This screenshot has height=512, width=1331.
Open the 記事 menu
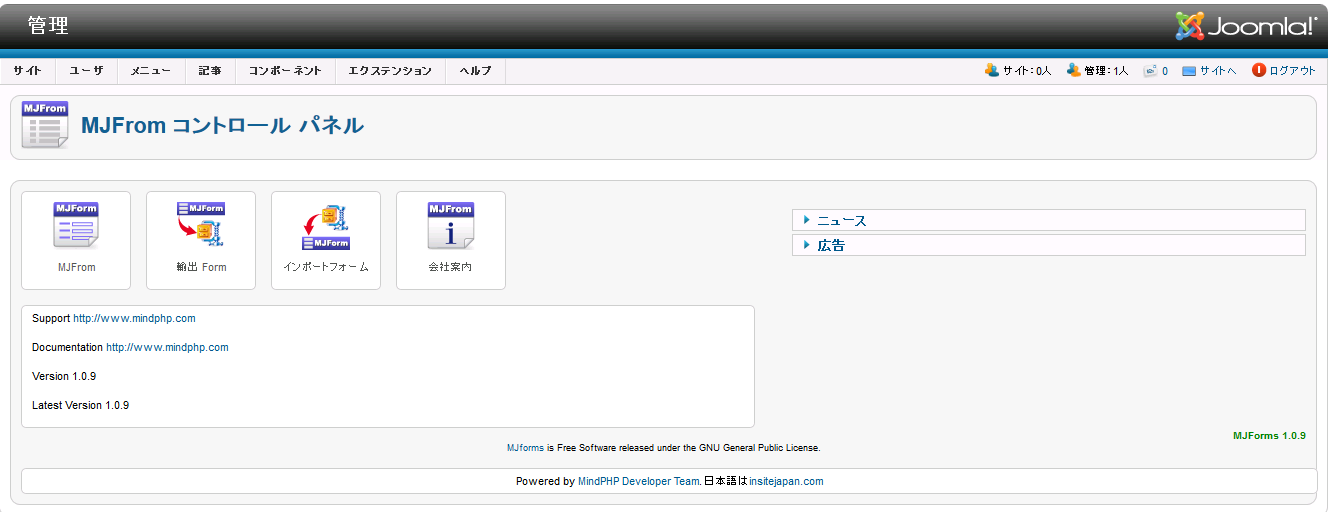210,71
